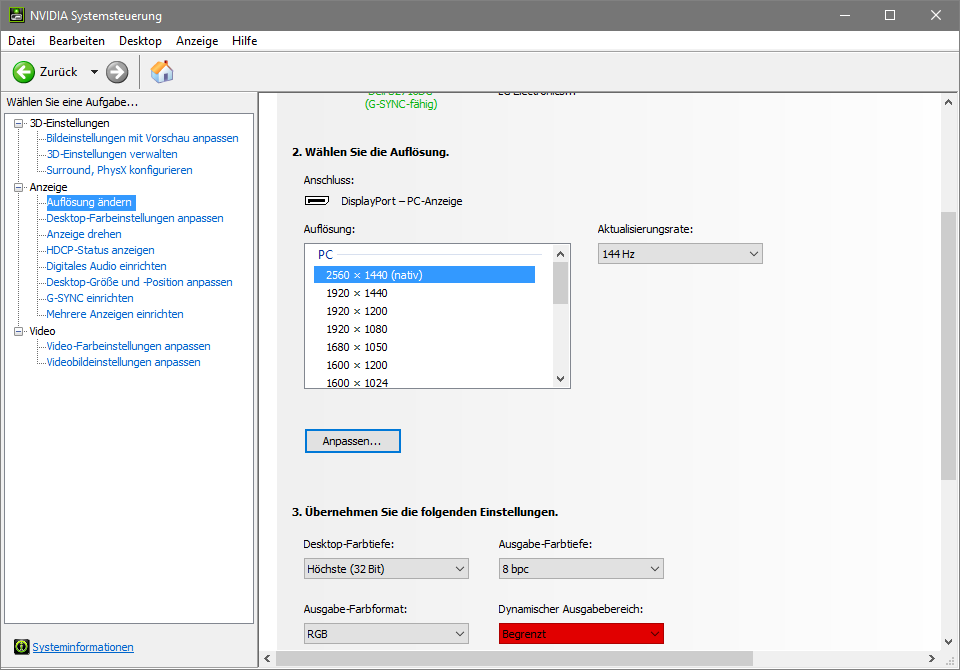960x670 pixels.
Task: Open Digitales Audio einrichten
Action: click(x=107, y=266)
